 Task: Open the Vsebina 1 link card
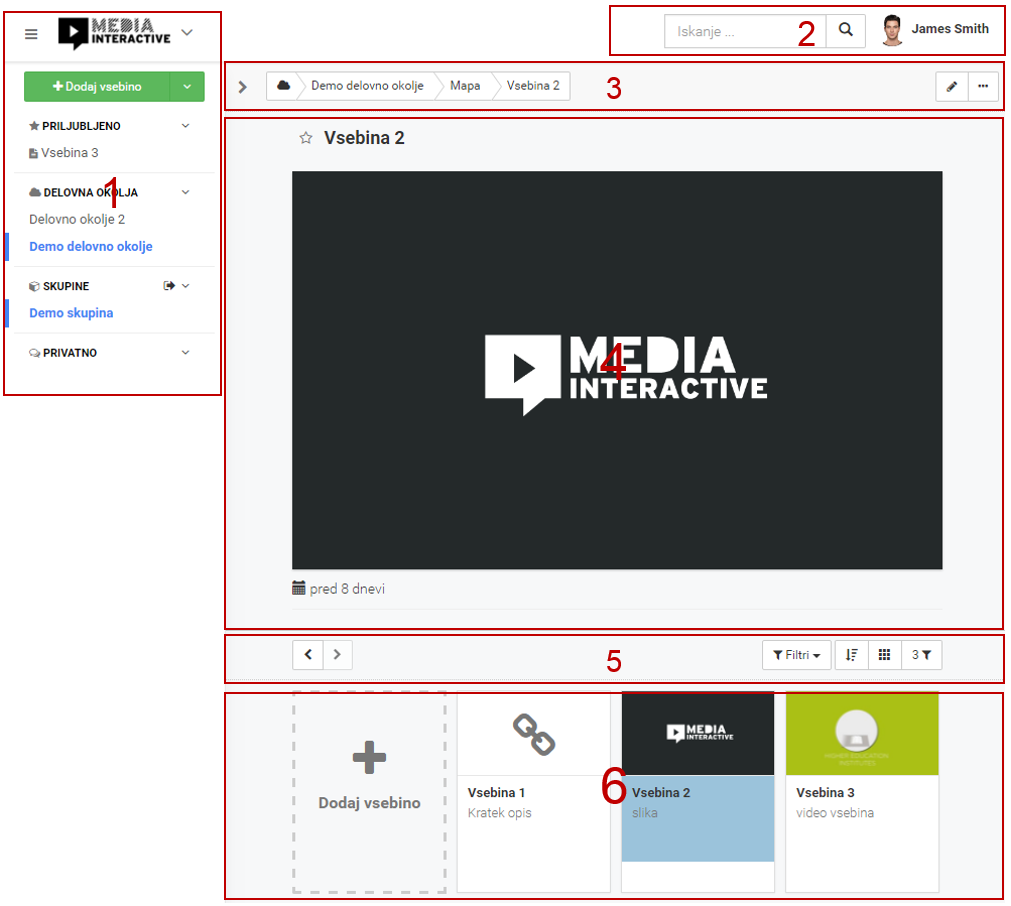(x=533, y=793)
